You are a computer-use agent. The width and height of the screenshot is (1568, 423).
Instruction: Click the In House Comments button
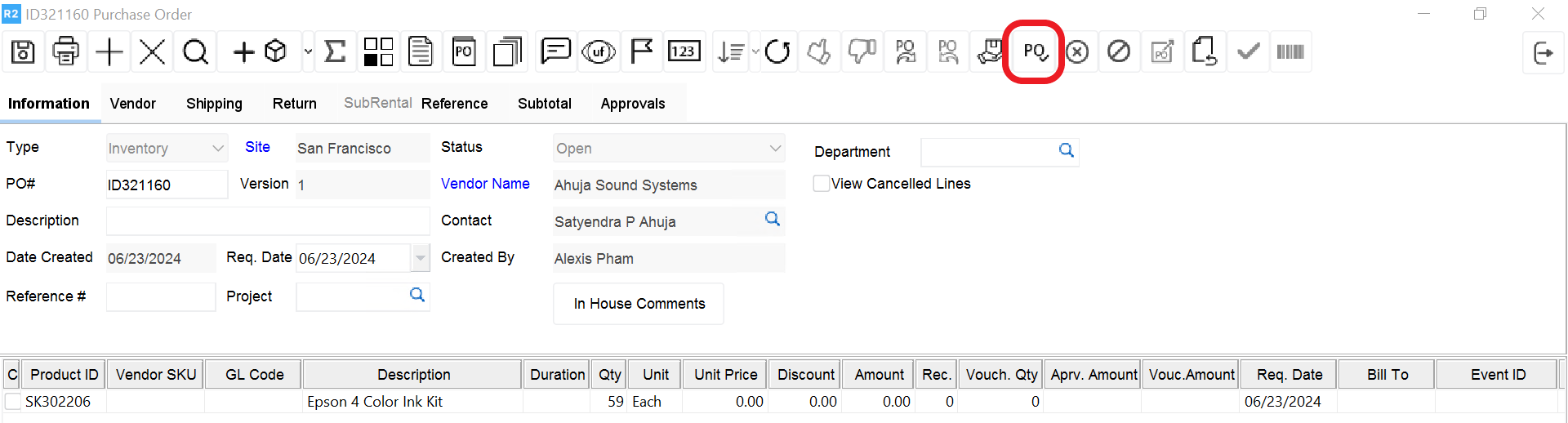[x=639, y=304]
